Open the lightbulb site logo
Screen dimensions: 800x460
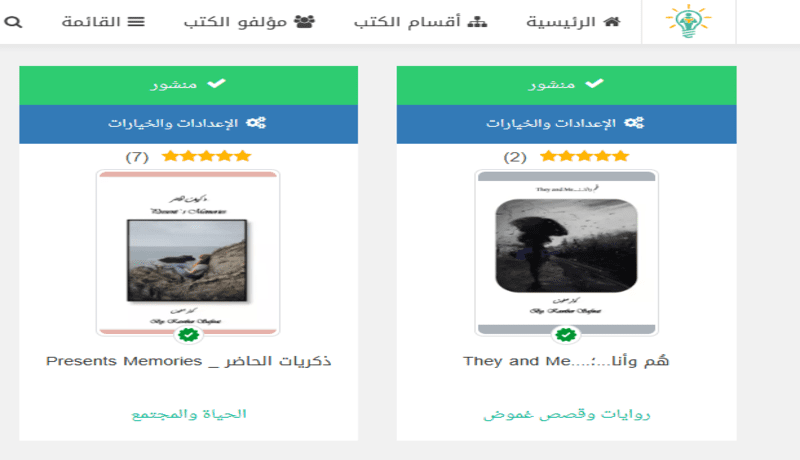tap(688, 21)
